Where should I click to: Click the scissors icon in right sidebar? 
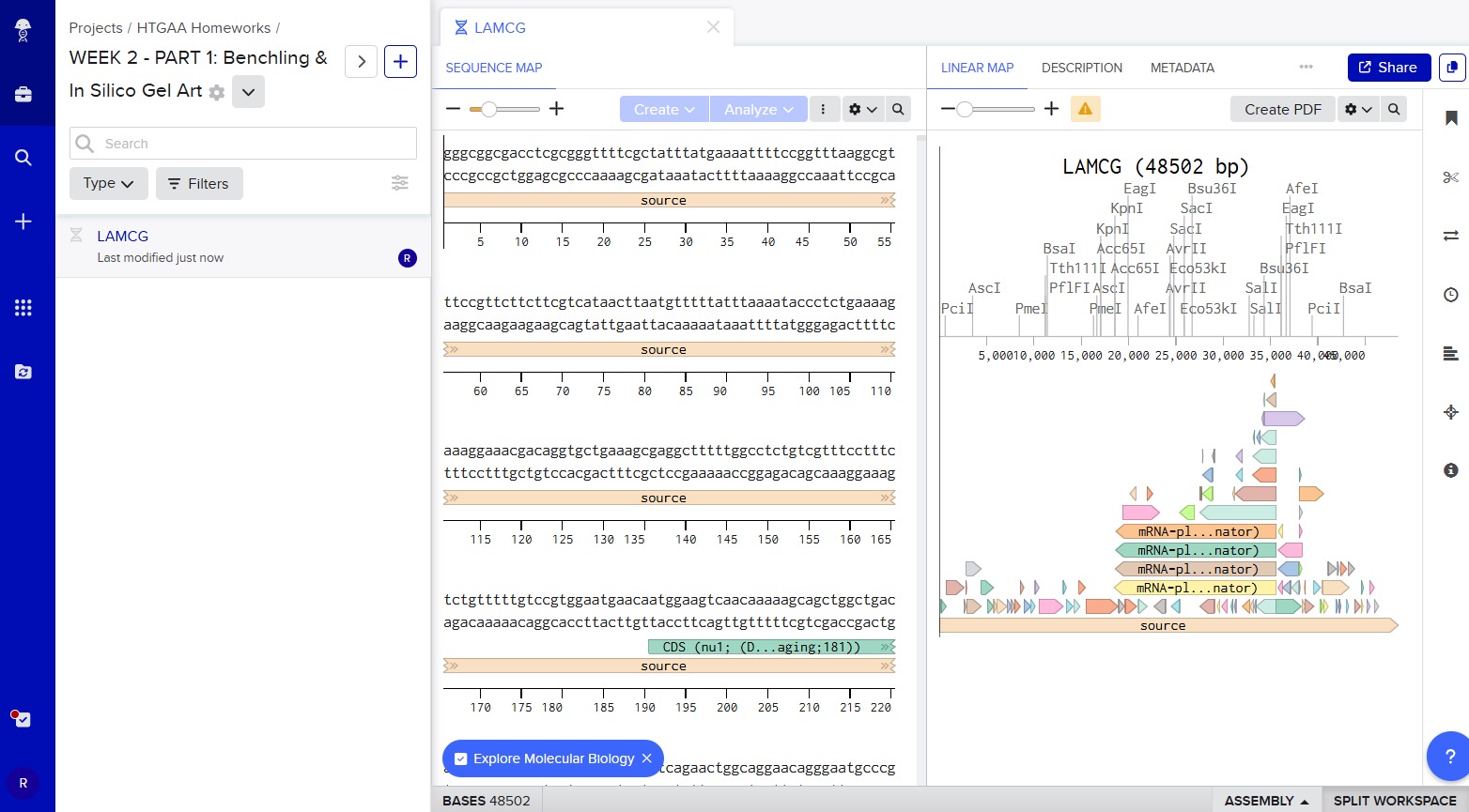[1451, 177]
